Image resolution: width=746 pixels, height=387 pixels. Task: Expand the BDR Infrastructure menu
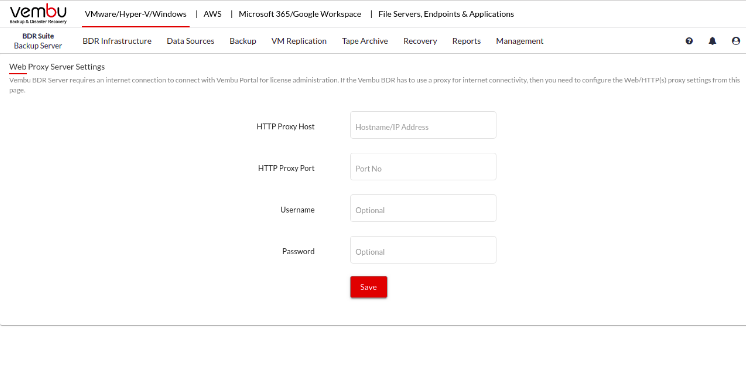click(117, 41)
